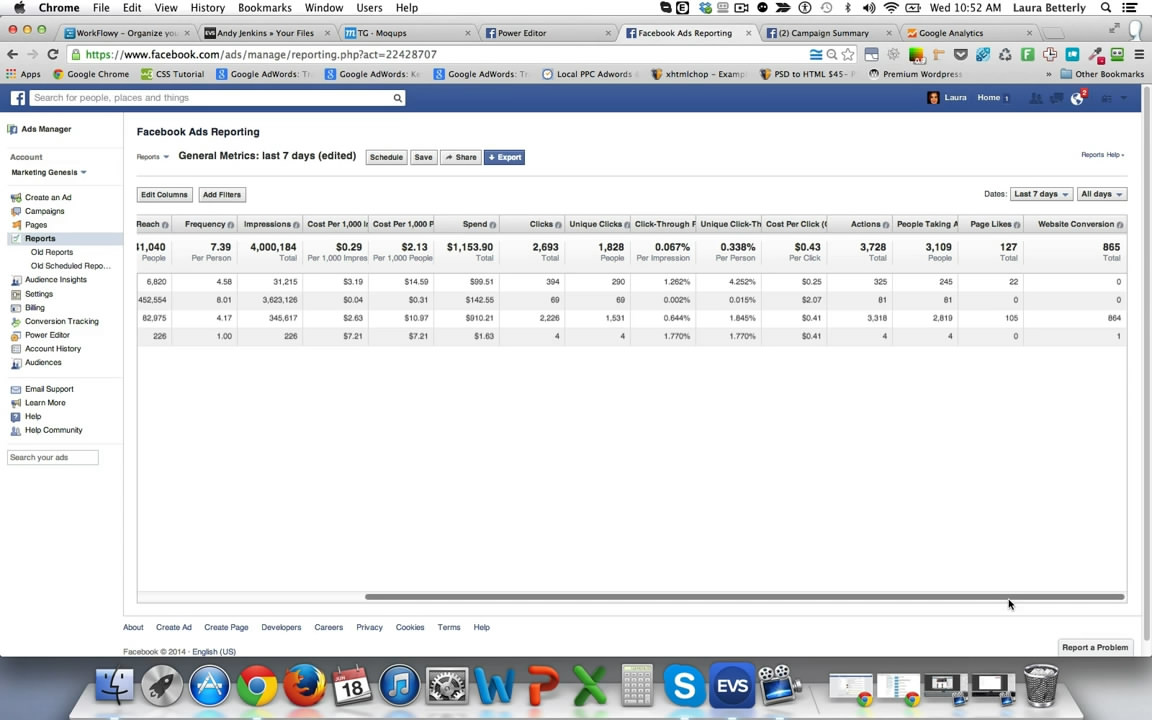
Task: Click the Settings sidebar icon
Action: pyautogui.click(x=15, y=294)
